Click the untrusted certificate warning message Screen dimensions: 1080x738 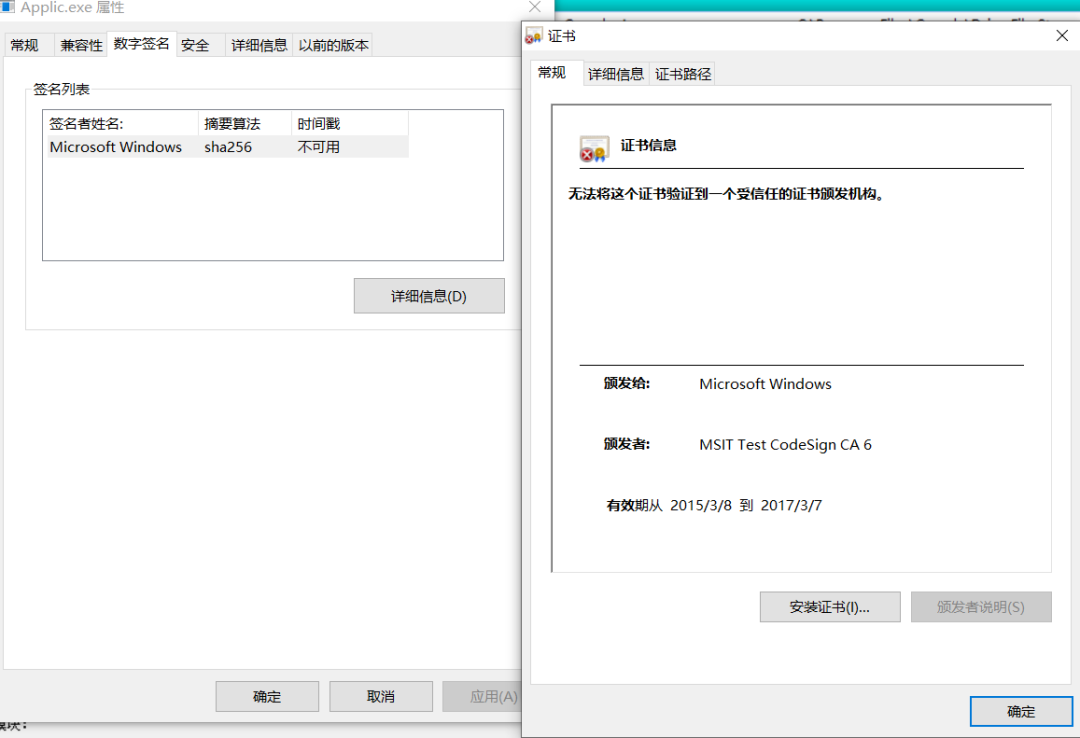click(726, 194)
